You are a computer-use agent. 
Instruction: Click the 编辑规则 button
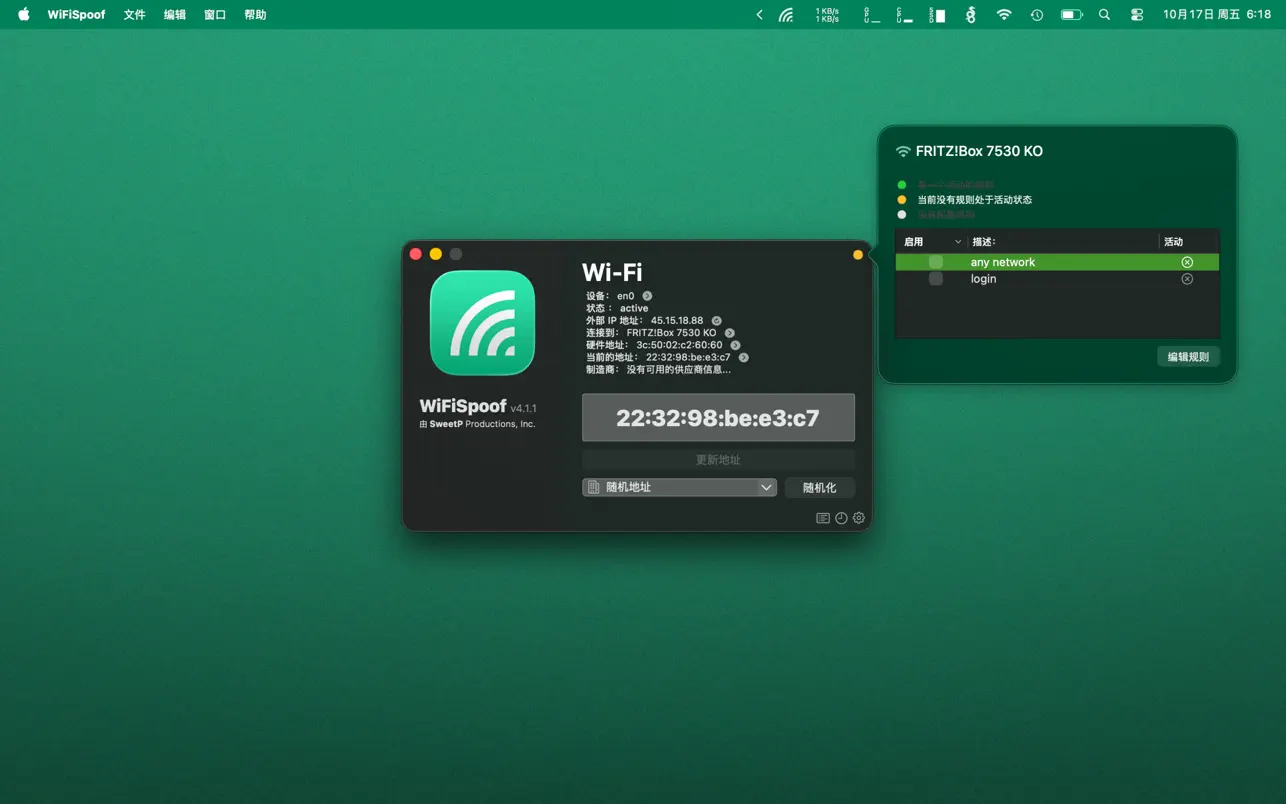tap(1188, 356)
